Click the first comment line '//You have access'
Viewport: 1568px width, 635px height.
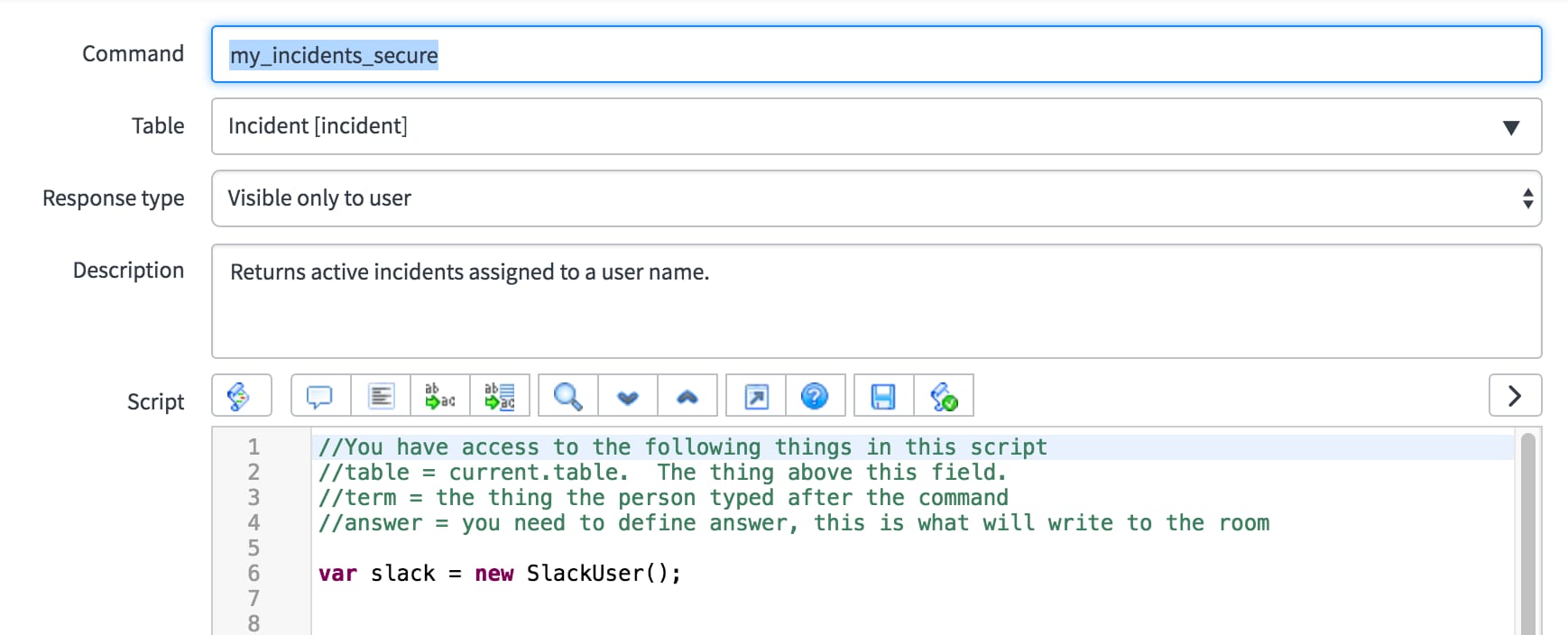tap(683, 447)
